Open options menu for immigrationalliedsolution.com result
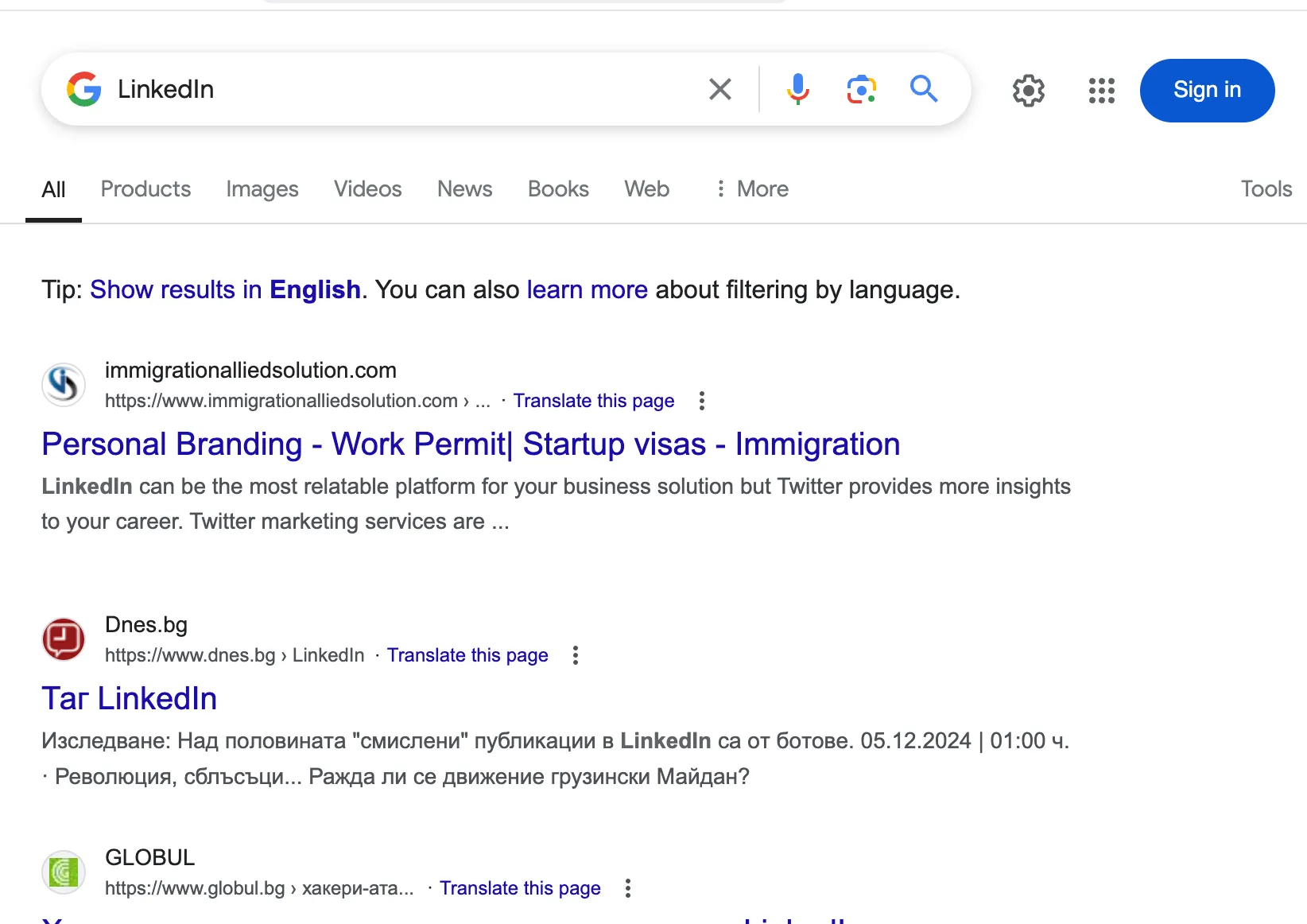Image resolution: width=1307 pixels, height=924 pixels. [701, 401]
